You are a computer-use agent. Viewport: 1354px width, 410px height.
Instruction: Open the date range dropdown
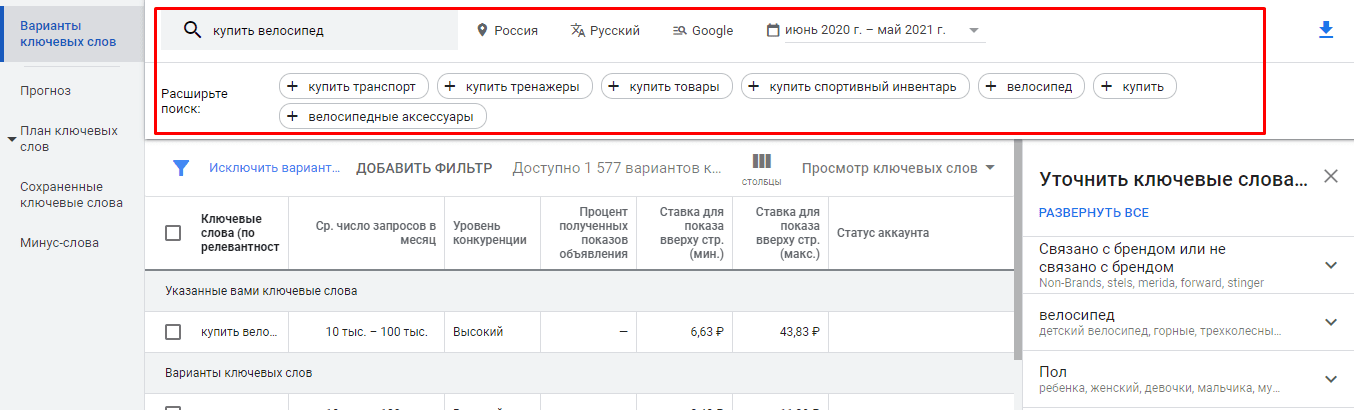875,31
